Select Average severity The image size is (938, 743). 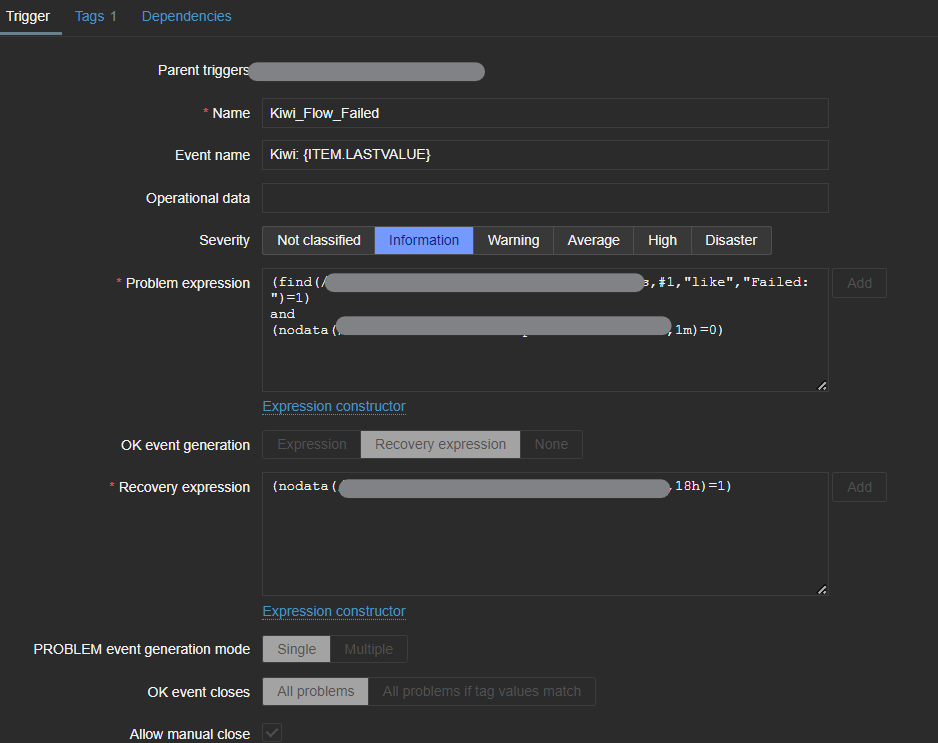click(x=593, y=240)
